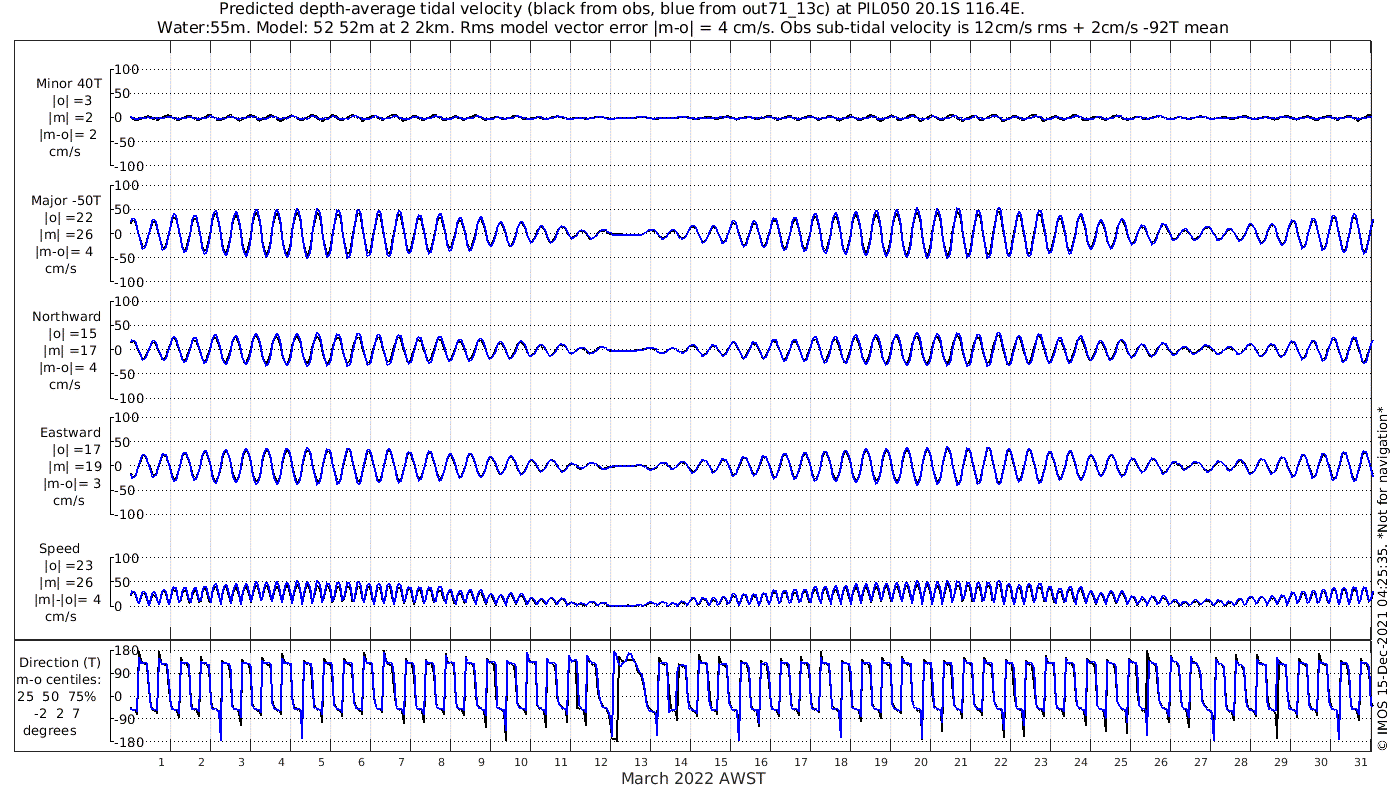The width and height of the screenshot is (1400, 800).
Task: Click day 31 on the time axis
Action: [1360, 761]
